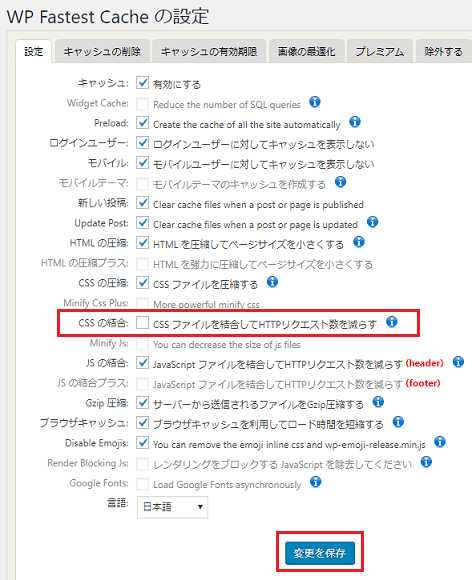This screenshot has height=580, width=472.
Task: Uncheck the JS の結合 checkbox
Action: coord(142,362)
